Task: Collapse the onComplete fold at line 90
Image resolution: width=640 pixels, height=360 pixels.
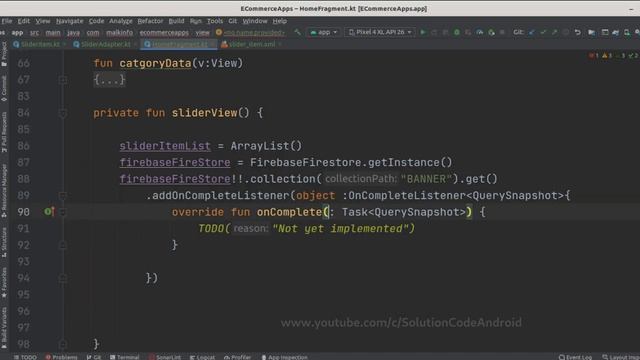Action: click(62, 212)
